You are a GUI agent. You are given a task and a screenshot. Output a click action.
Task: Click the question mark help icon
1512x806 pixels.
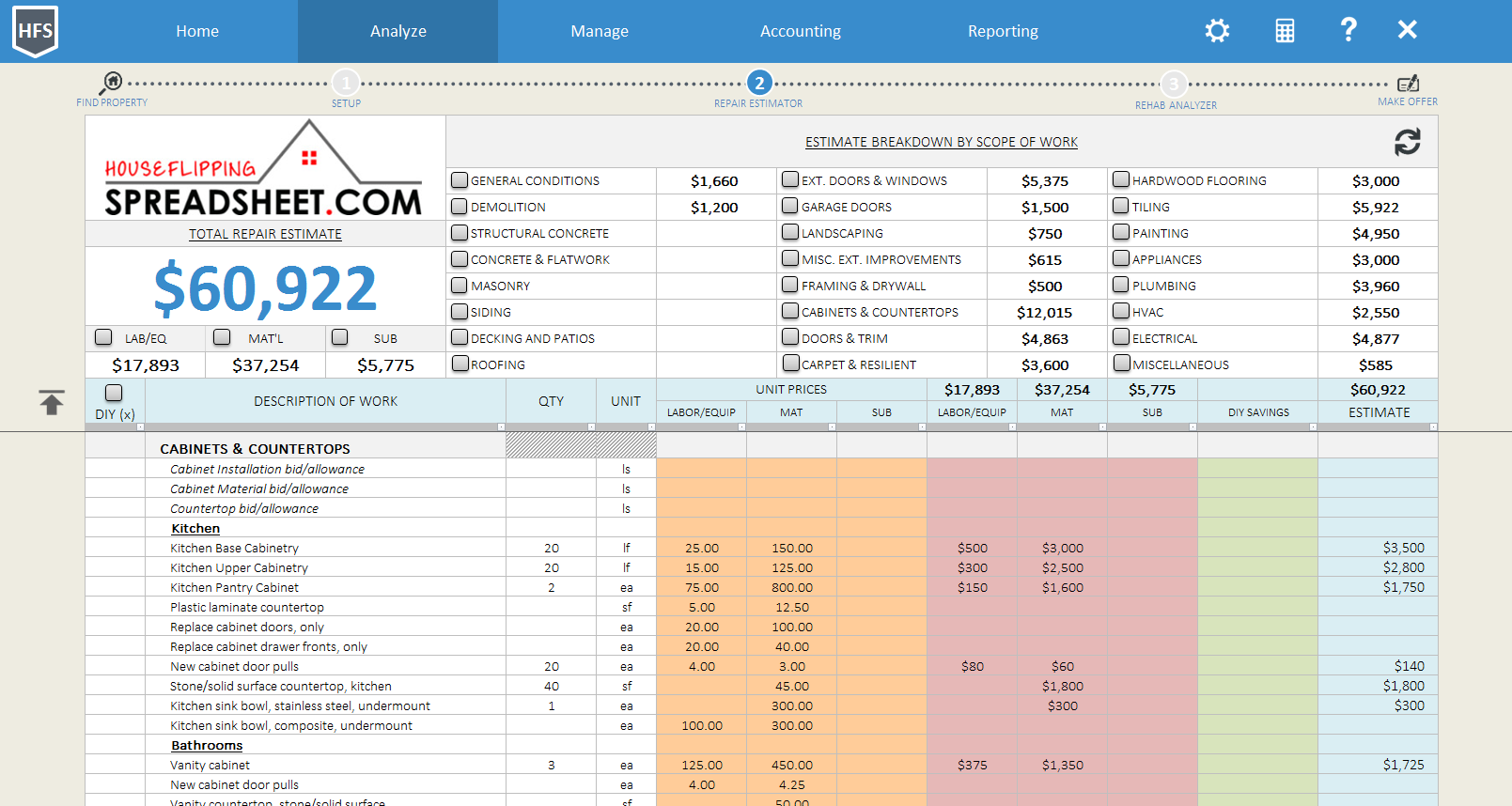(1348, 30)
